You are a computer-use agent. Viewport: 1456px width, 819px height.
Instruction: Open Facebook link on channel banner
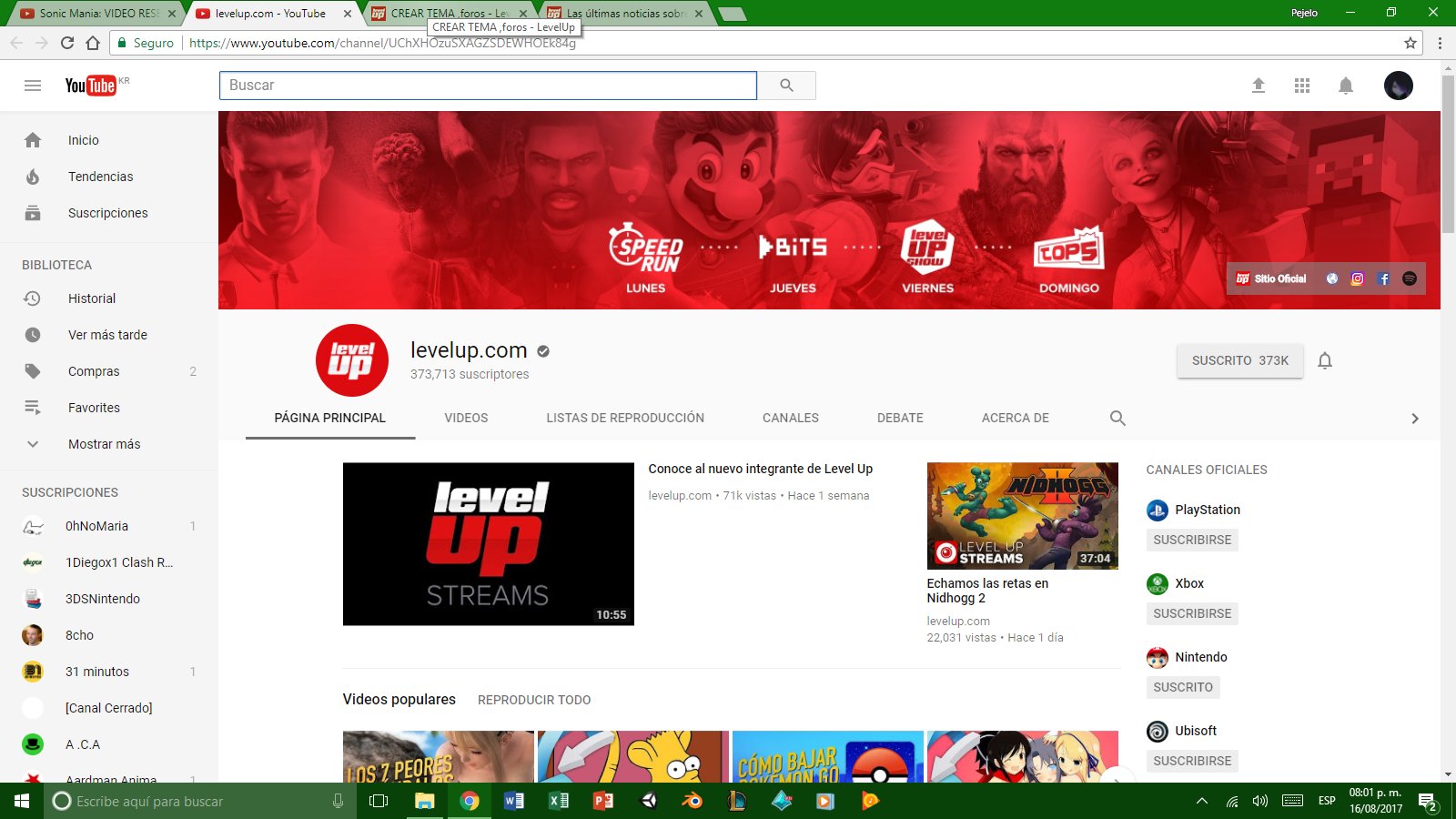pyautogui.click(x=1384, y=279)
